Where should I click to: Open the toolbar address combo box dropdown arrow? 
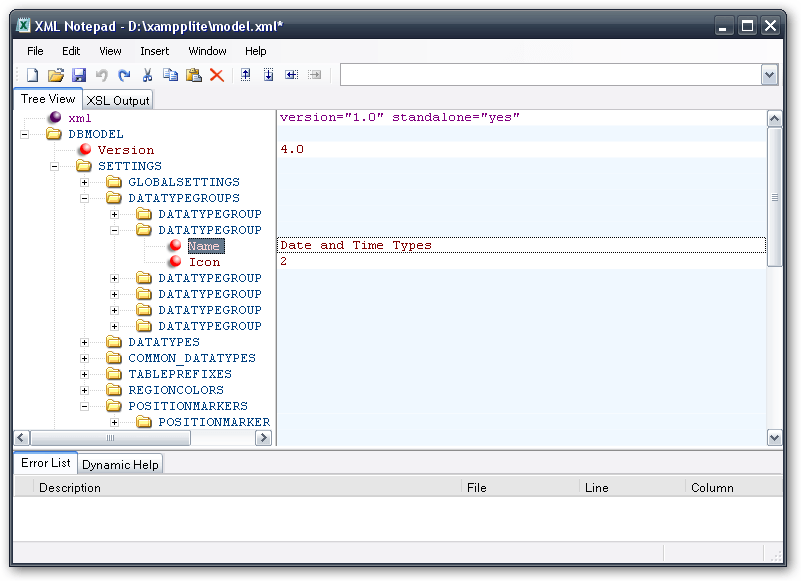[769, 75]
